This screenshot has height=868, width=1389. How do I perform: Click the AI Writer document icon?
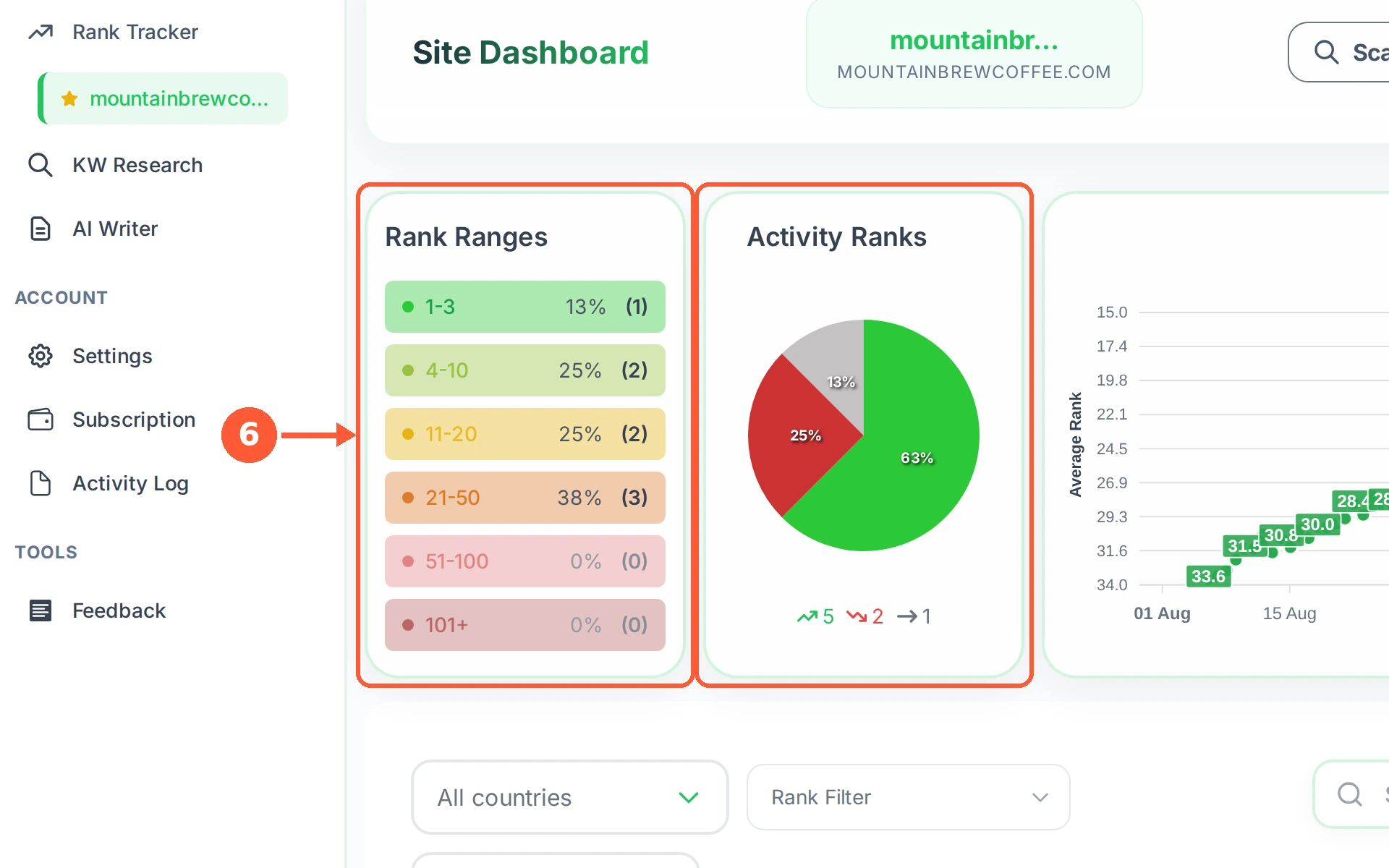(41, 229)
